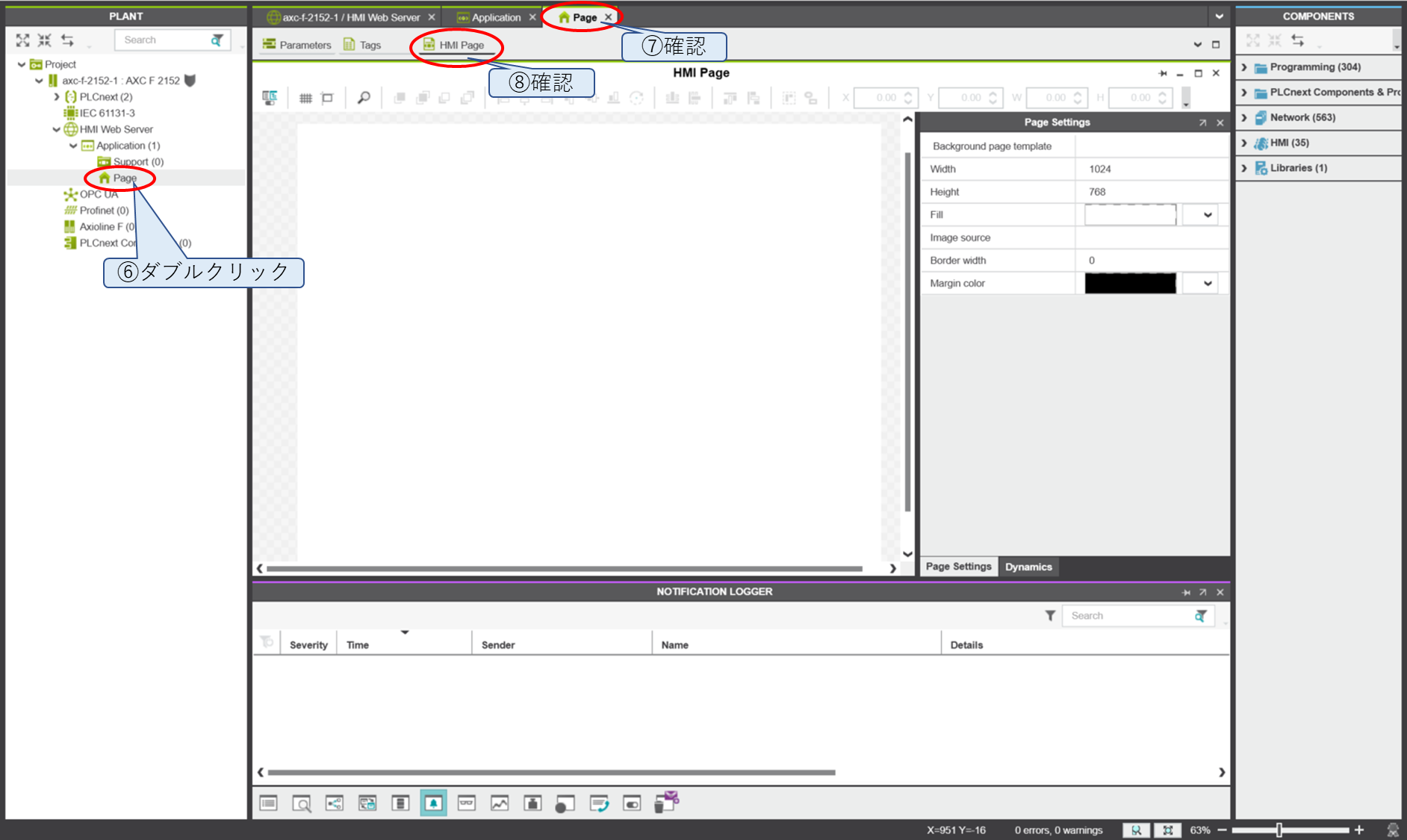Open the Fill color dropdown arrow
This screenshot has height=840, width=1407.
click(1207, 215)
